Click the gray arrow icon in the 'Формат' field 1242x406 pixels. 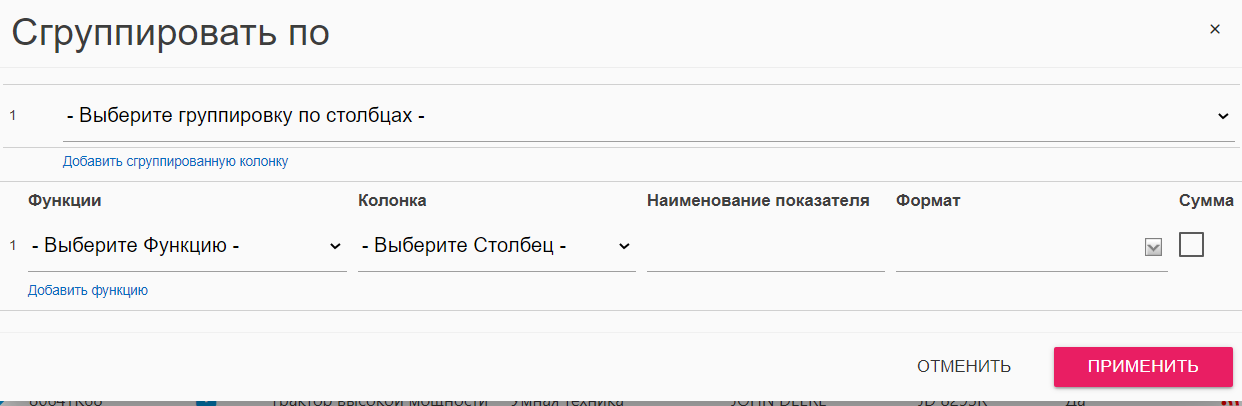(x=1153, y=247)
